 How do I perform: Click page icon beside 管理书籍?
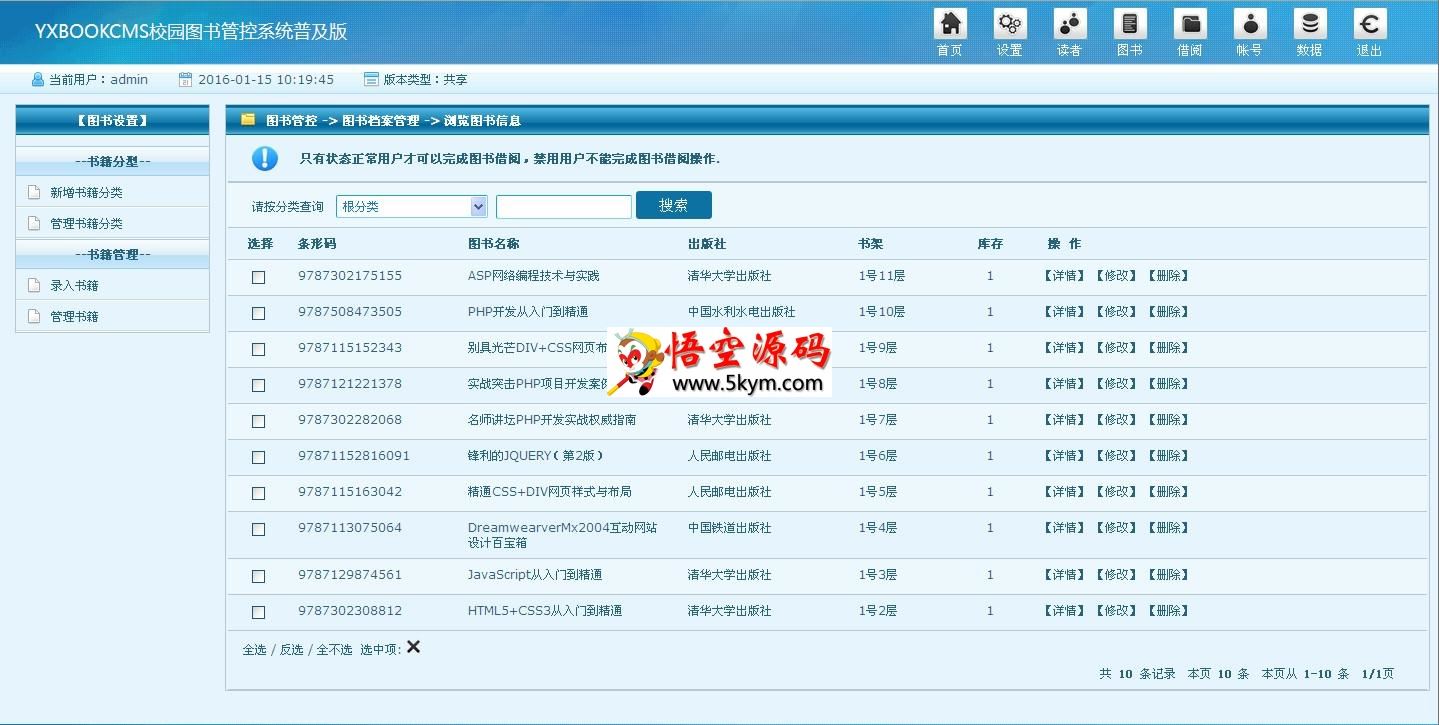pos(34,316)
